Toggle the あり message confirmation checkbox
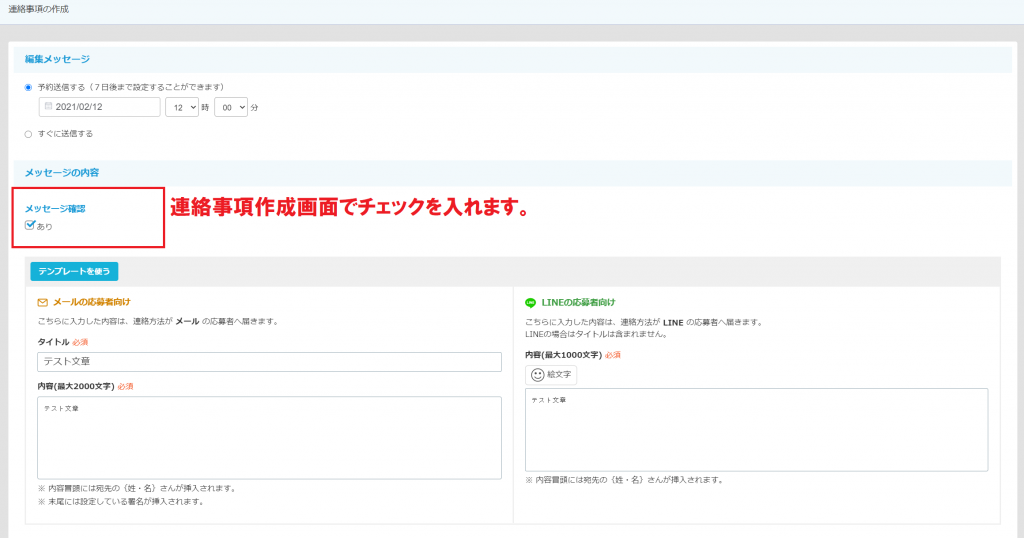 [x=30, y=226]
